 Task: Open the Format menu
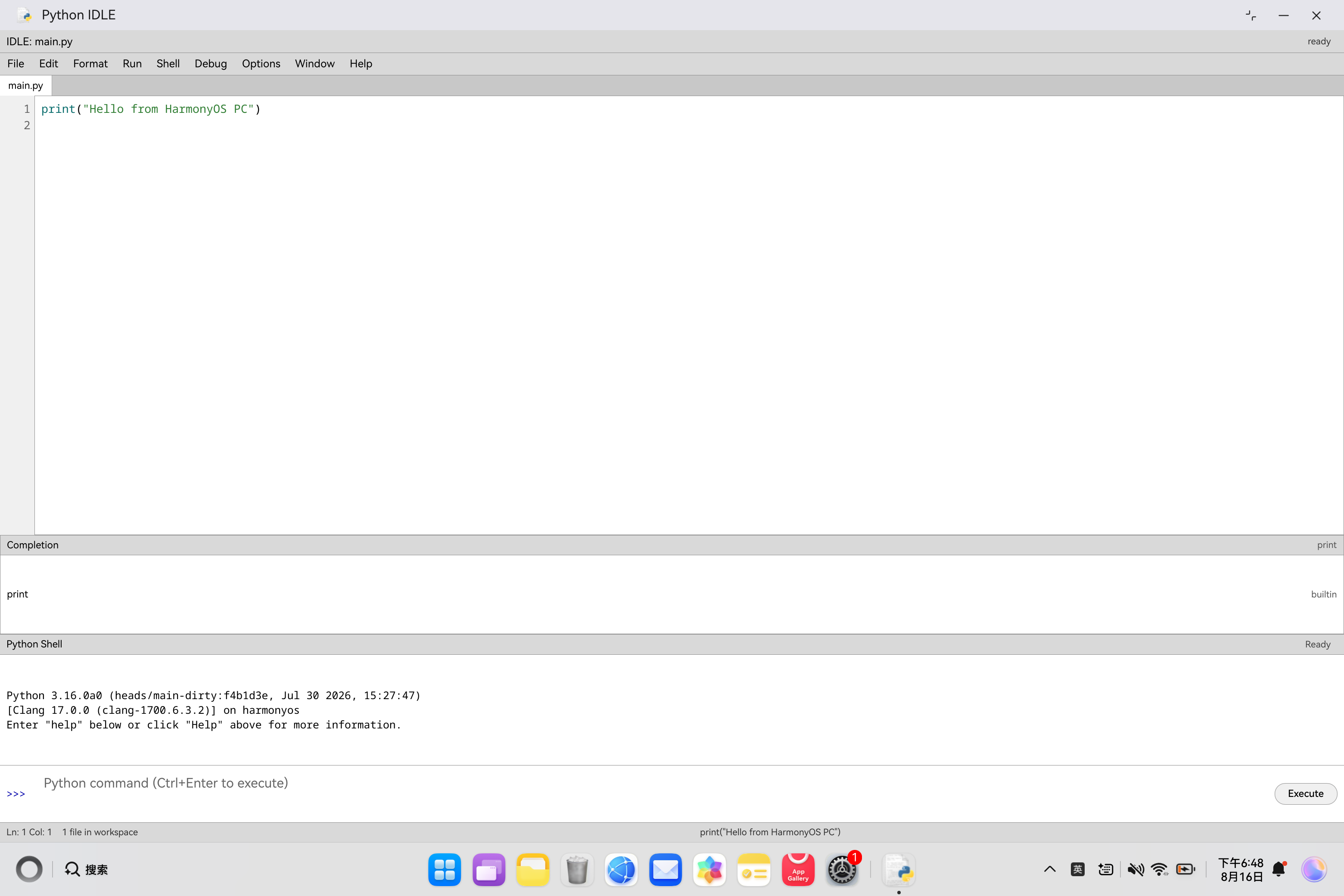click(90, 63)
